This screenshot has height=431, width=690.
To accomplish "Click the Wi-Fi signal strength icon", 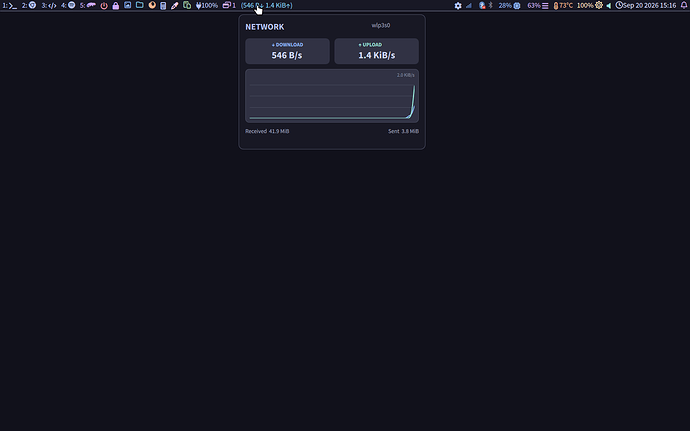I will pyautogui.click(x=469, y=6).
